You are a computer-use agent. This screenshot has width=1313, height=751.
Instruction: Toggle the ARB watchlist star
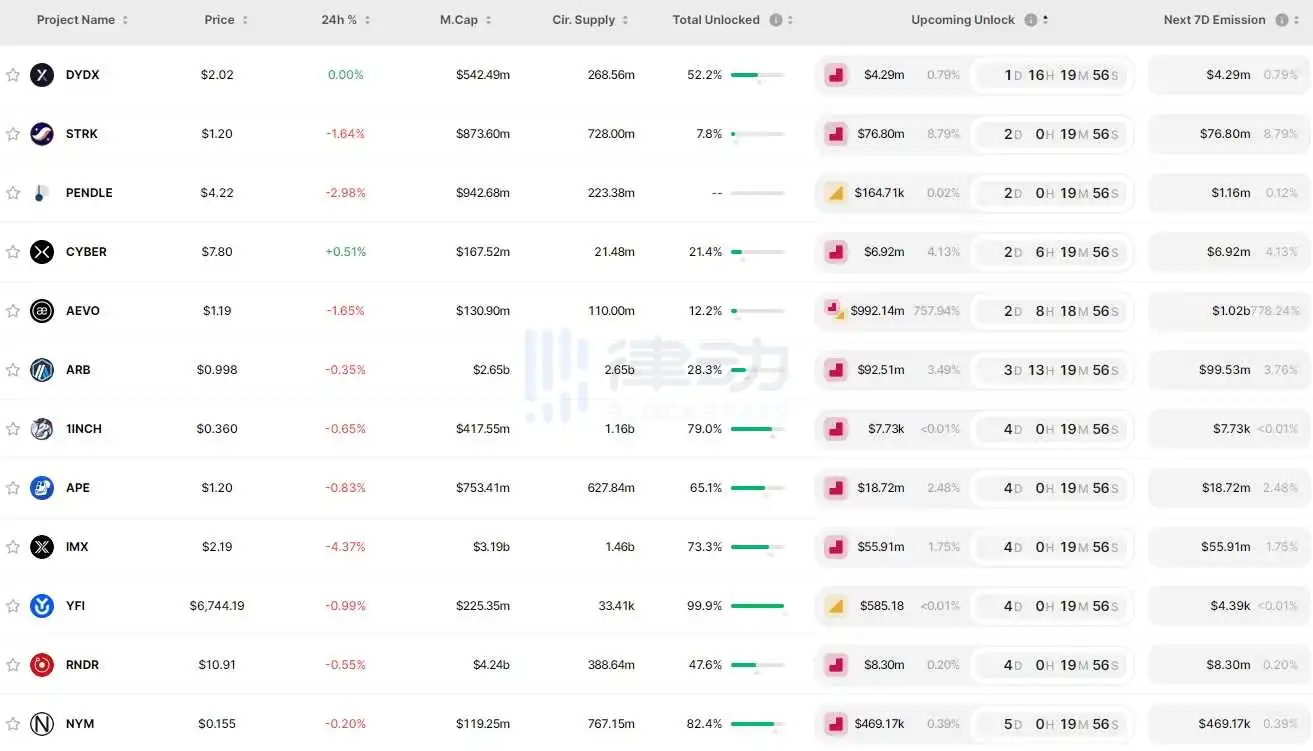tap(13, 370)
